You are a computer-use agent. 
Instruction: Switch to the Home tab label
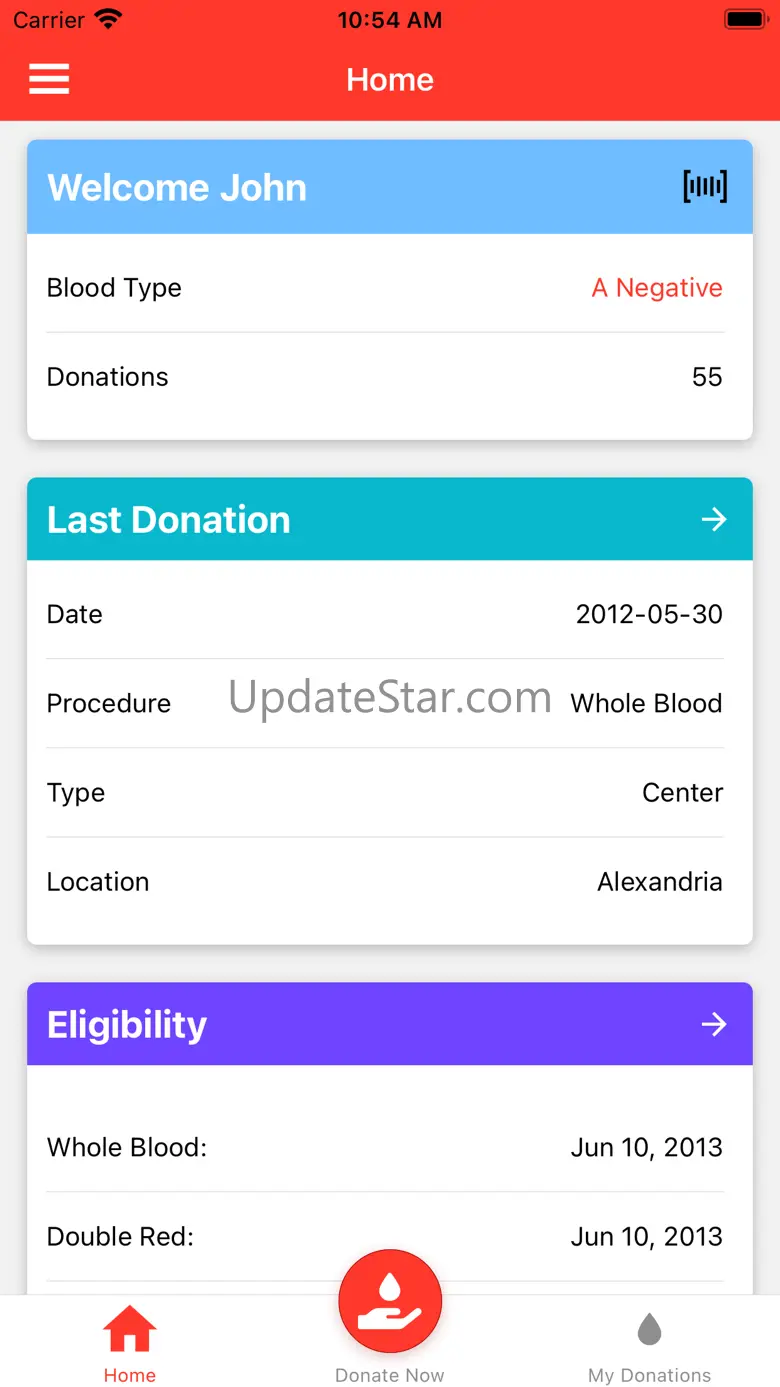point(130,1375)
